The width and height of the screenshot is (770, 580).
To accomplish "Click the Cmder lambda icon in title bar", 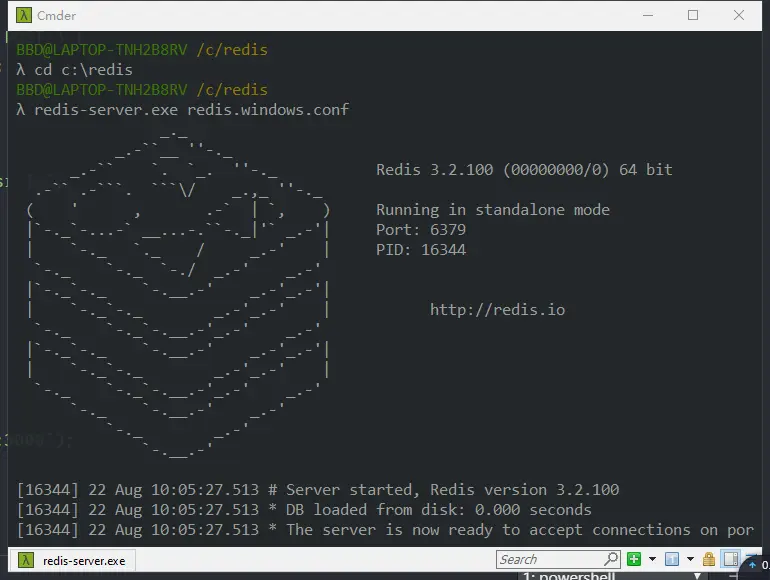I will (24, 15).
